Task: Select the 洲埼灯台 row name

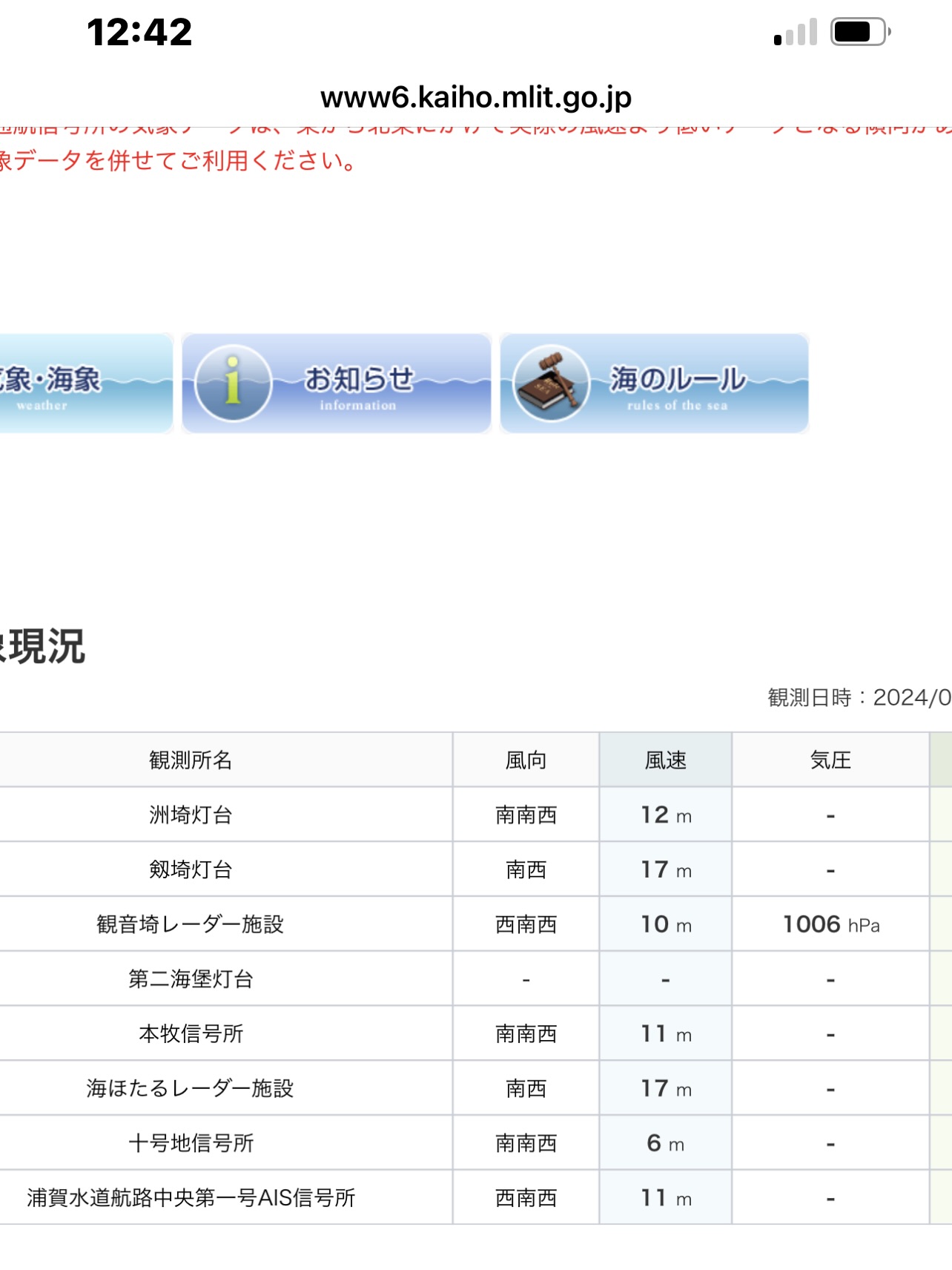Action: click(191, 815)
